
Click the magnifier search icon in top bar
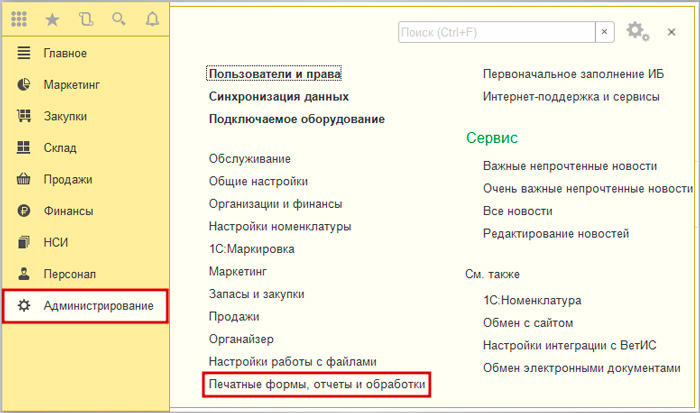point(119,19)
